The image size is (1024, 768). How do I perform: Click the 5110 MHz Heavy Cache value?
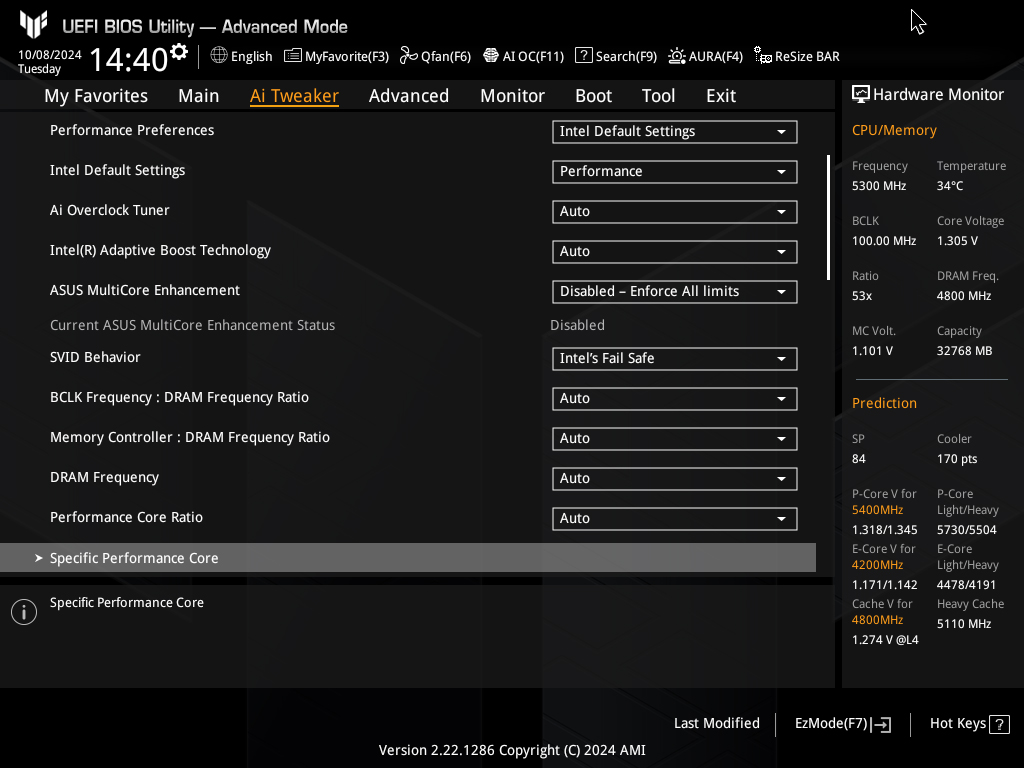(x=964, y=624)
